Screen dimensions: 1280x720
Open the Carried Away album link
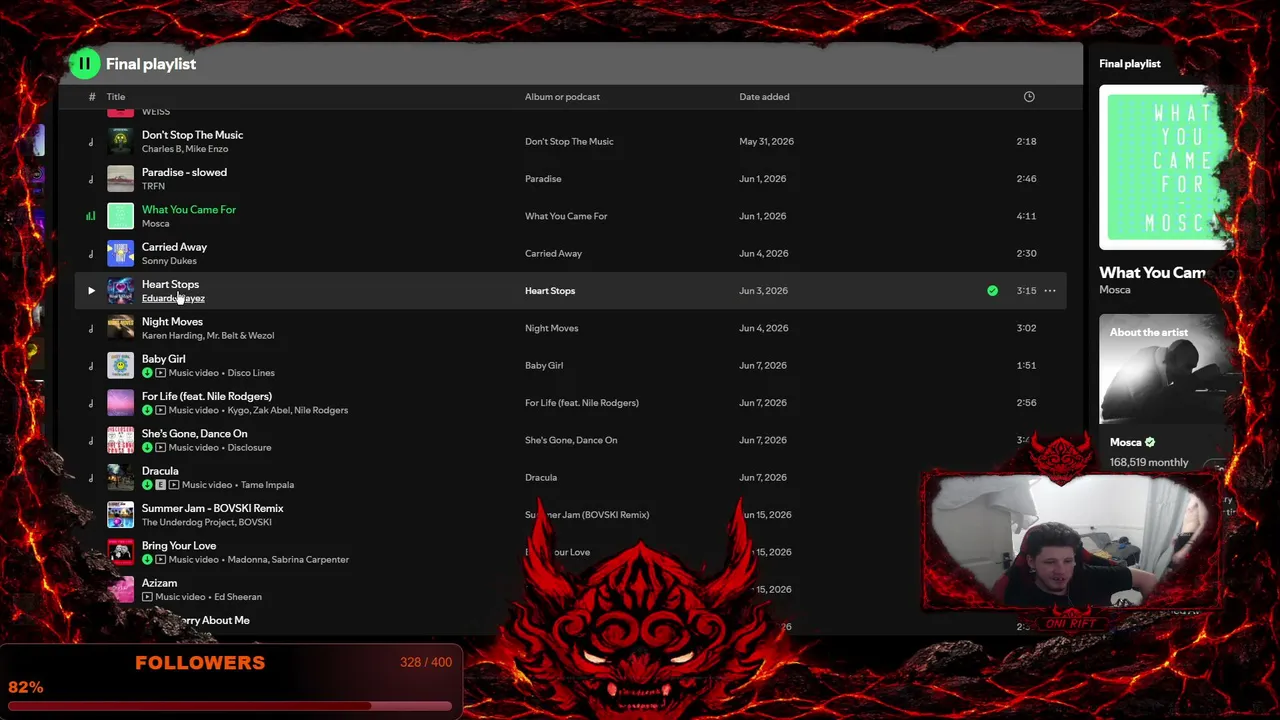pos(553,254)
